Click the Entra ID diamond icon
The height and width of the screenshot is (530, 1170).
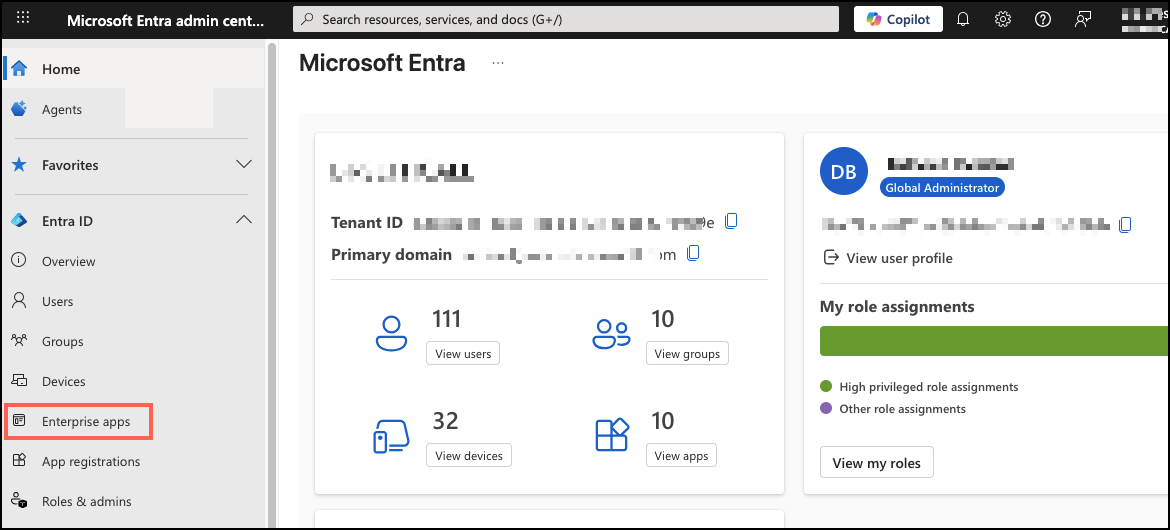click(x=19, y=221)
